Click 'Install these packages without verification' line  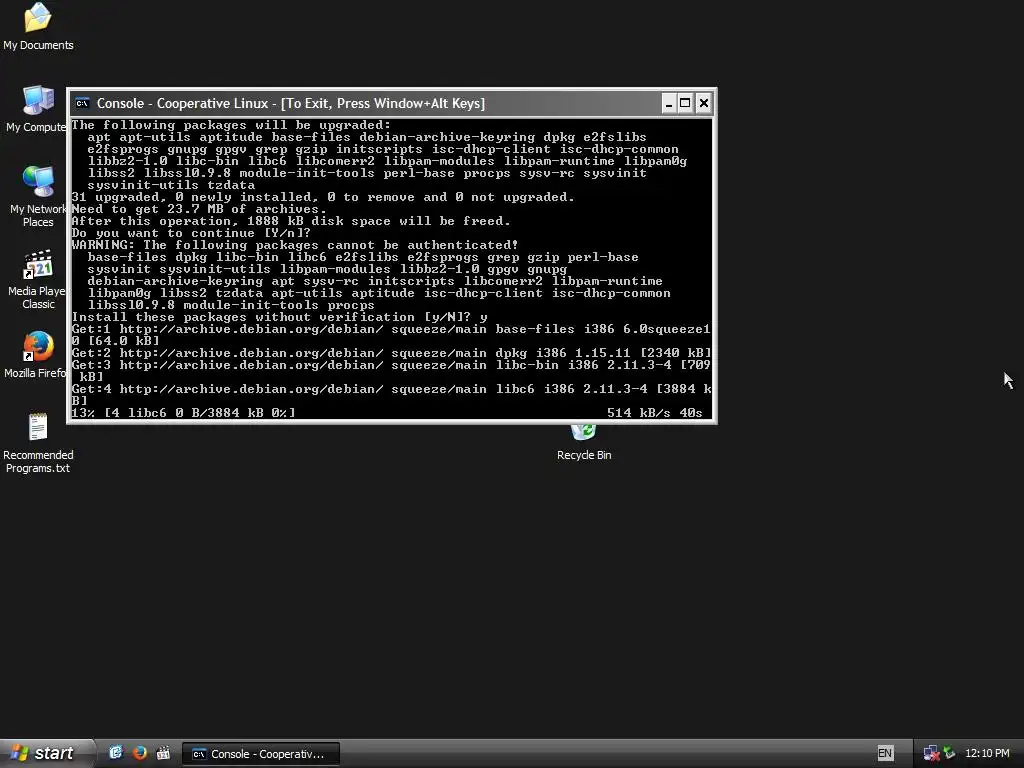click(280, 317)
